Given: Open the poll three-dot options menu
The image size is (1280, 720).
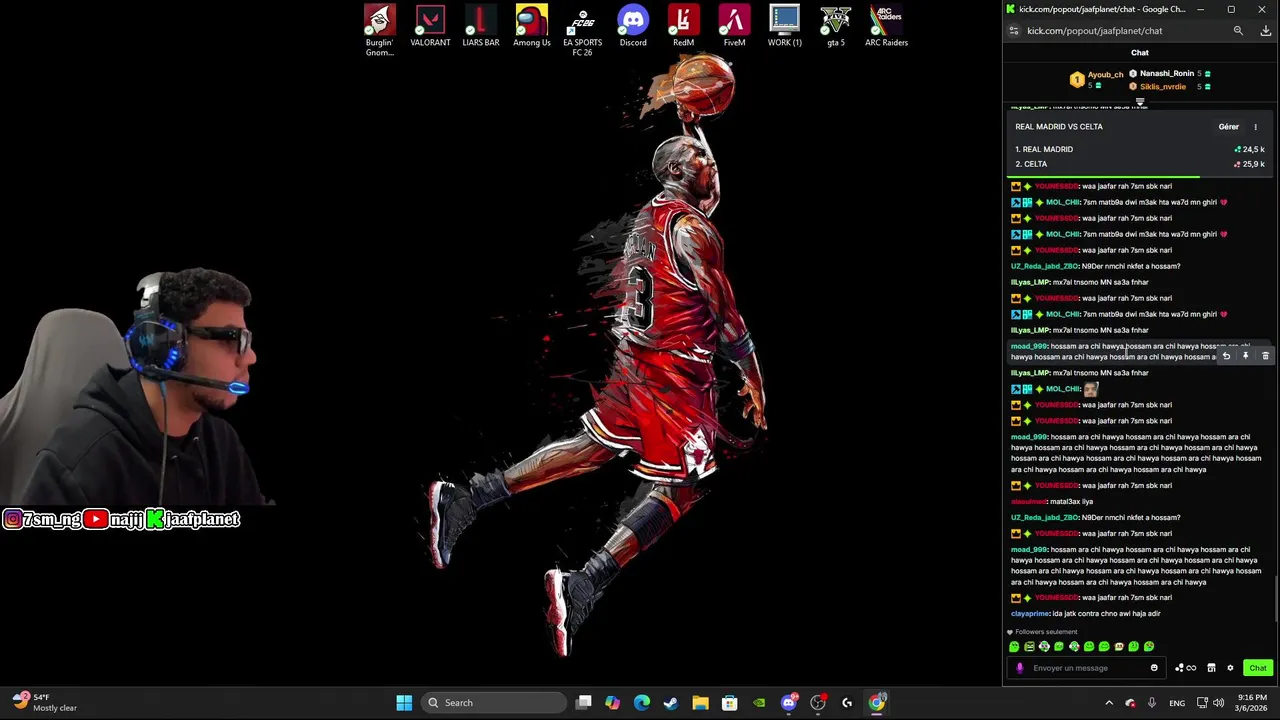Looking at the screenshot, I should click(x=1255, y=127).
